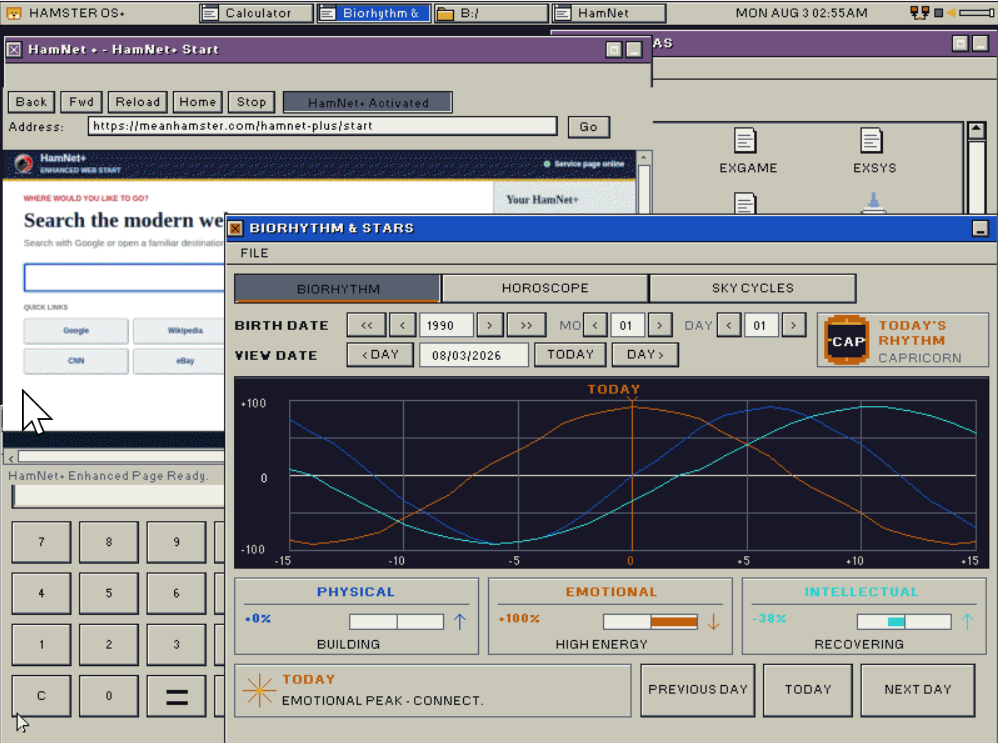The width and height of the screenshot is (998, 743).
Task: Decrease birth year by one
Action: click(402, 325)
